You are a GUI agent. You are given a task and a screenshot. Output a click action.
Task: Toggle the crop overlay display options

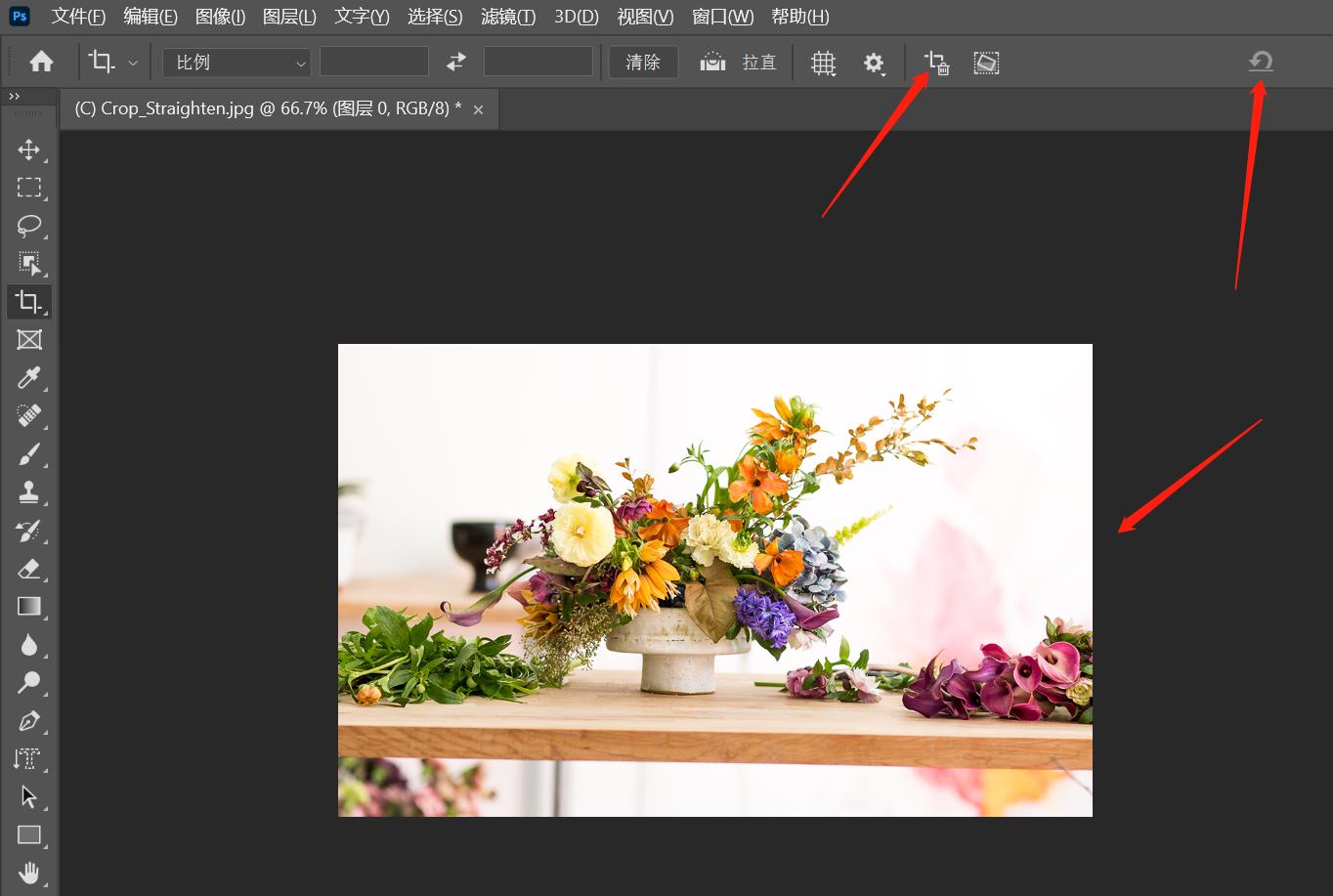(823, 62)
